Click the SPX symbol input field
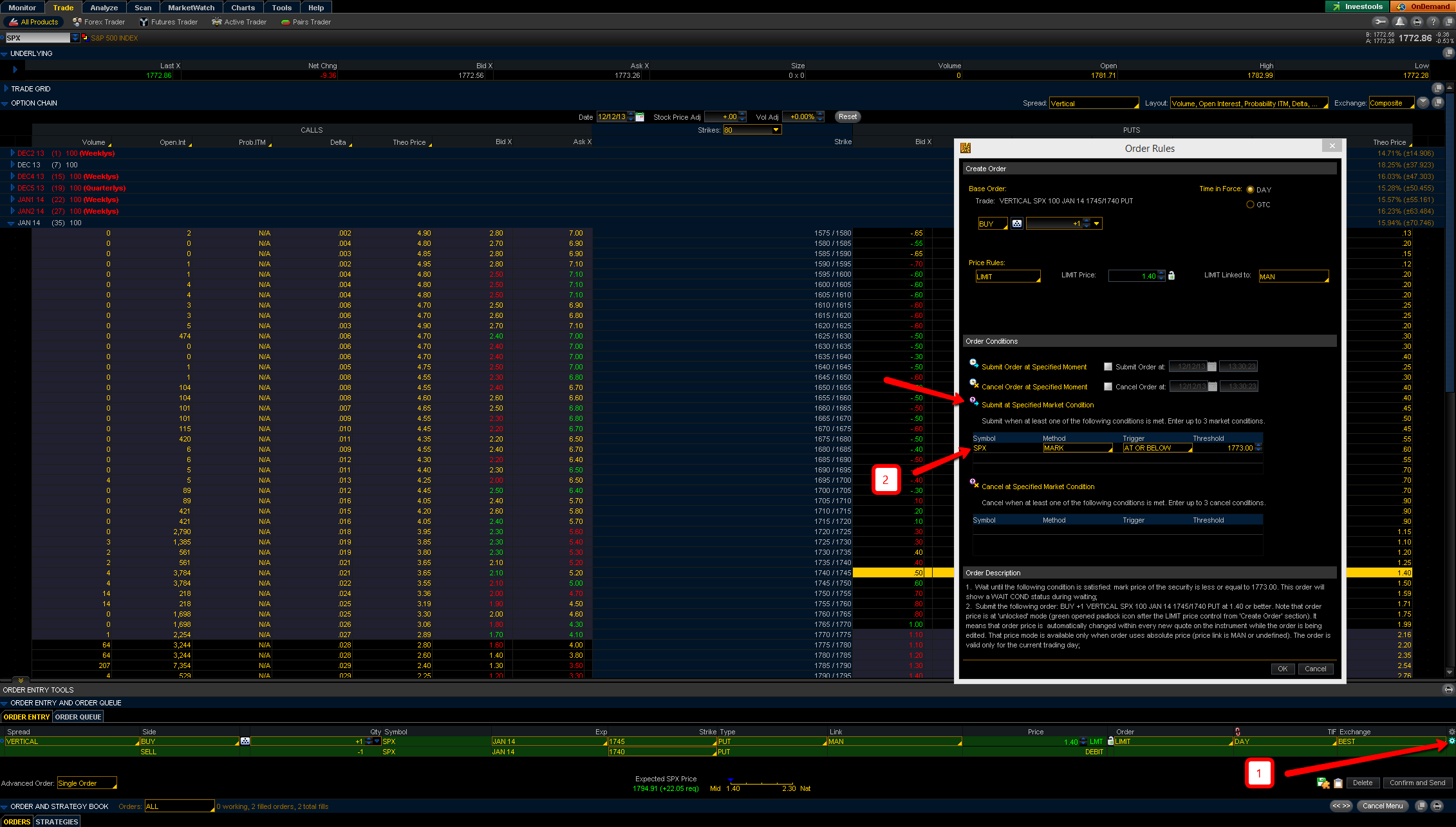 tap(37, 38)
